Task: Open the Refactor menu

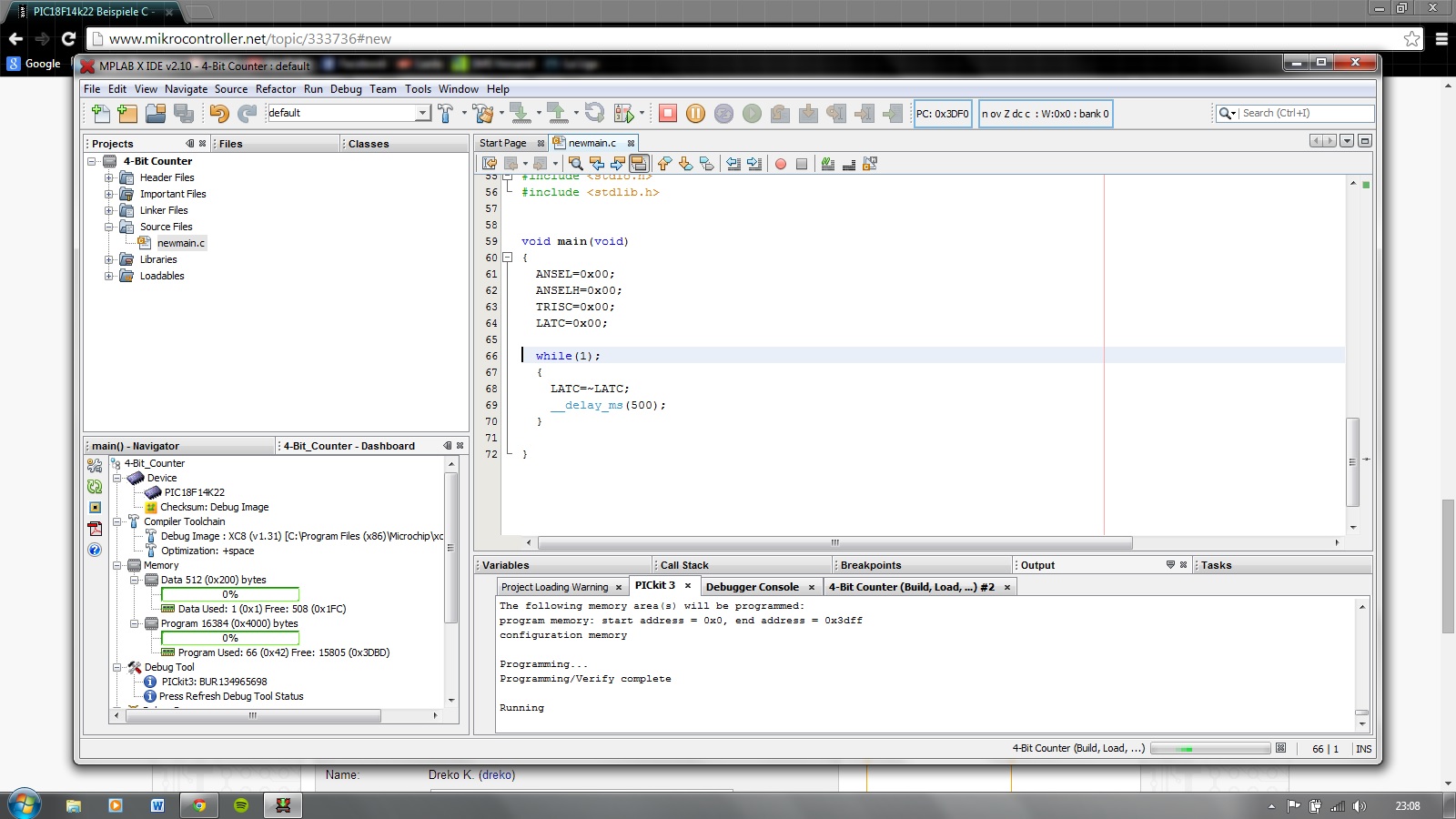Action: click(x=276, y=89)
